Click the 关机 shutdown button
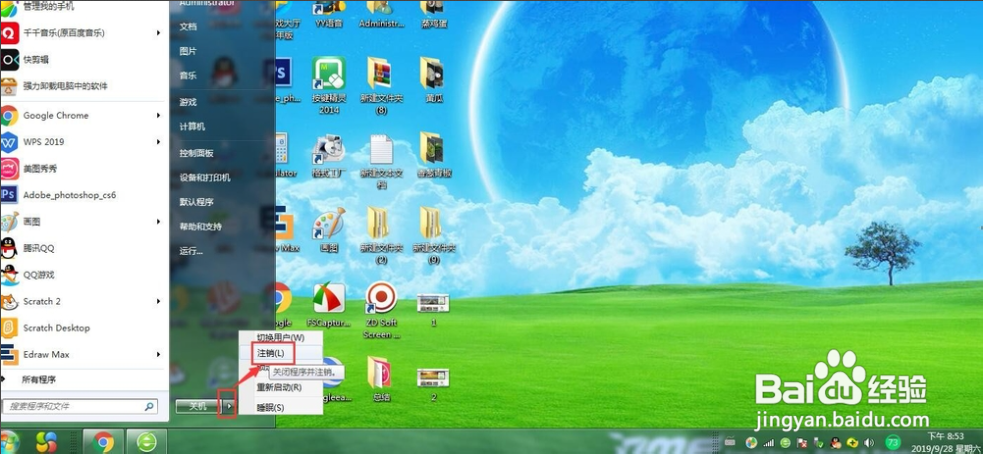983x454 pixels. (x=198, y=406)
